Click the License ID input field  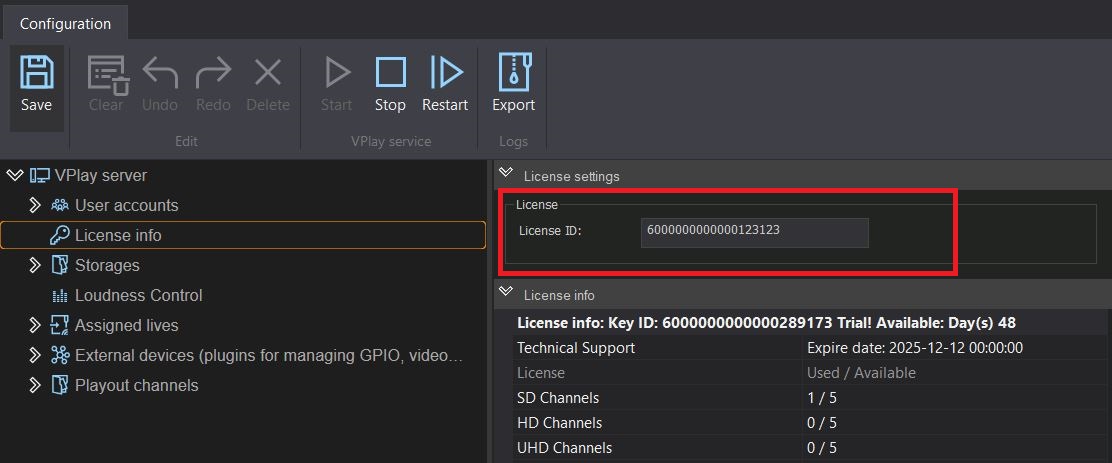(x=755, y=233)
